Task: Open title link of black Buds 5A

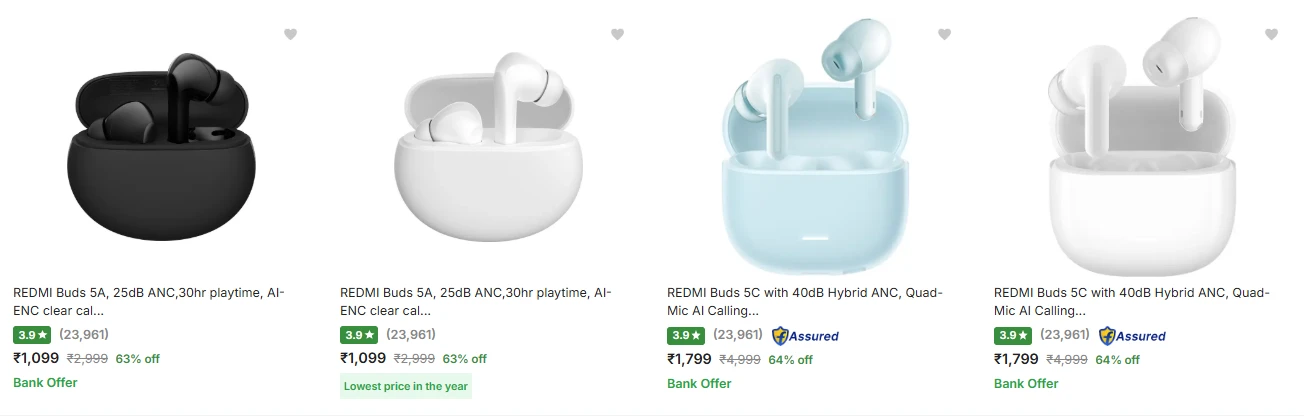Action: [x=149, y=301]
